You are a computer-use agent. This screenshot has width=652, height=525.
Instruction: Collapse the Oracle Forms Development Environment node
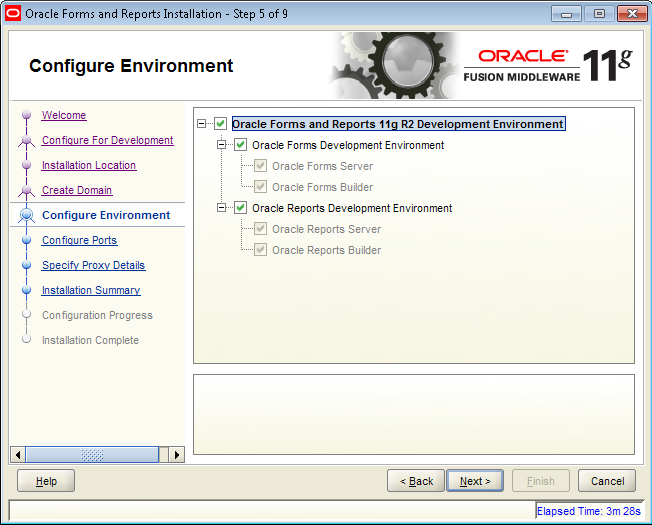[222, 145]
